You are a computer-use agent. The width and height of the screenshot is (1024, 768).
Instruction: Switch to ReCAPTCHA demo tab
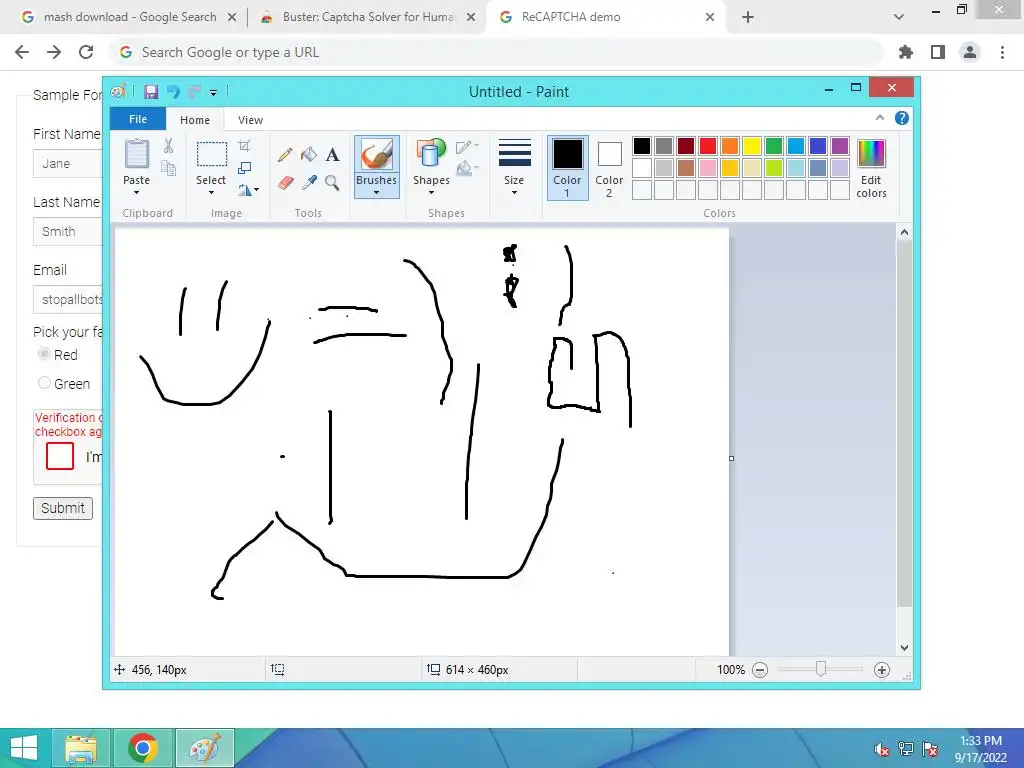(x=607, y=17)
